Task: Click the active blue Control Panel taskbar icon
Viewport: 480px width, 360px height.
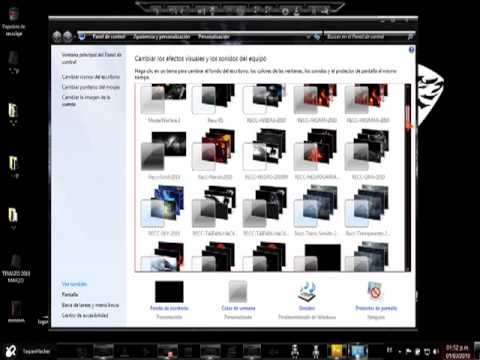Action: (358, 351)
